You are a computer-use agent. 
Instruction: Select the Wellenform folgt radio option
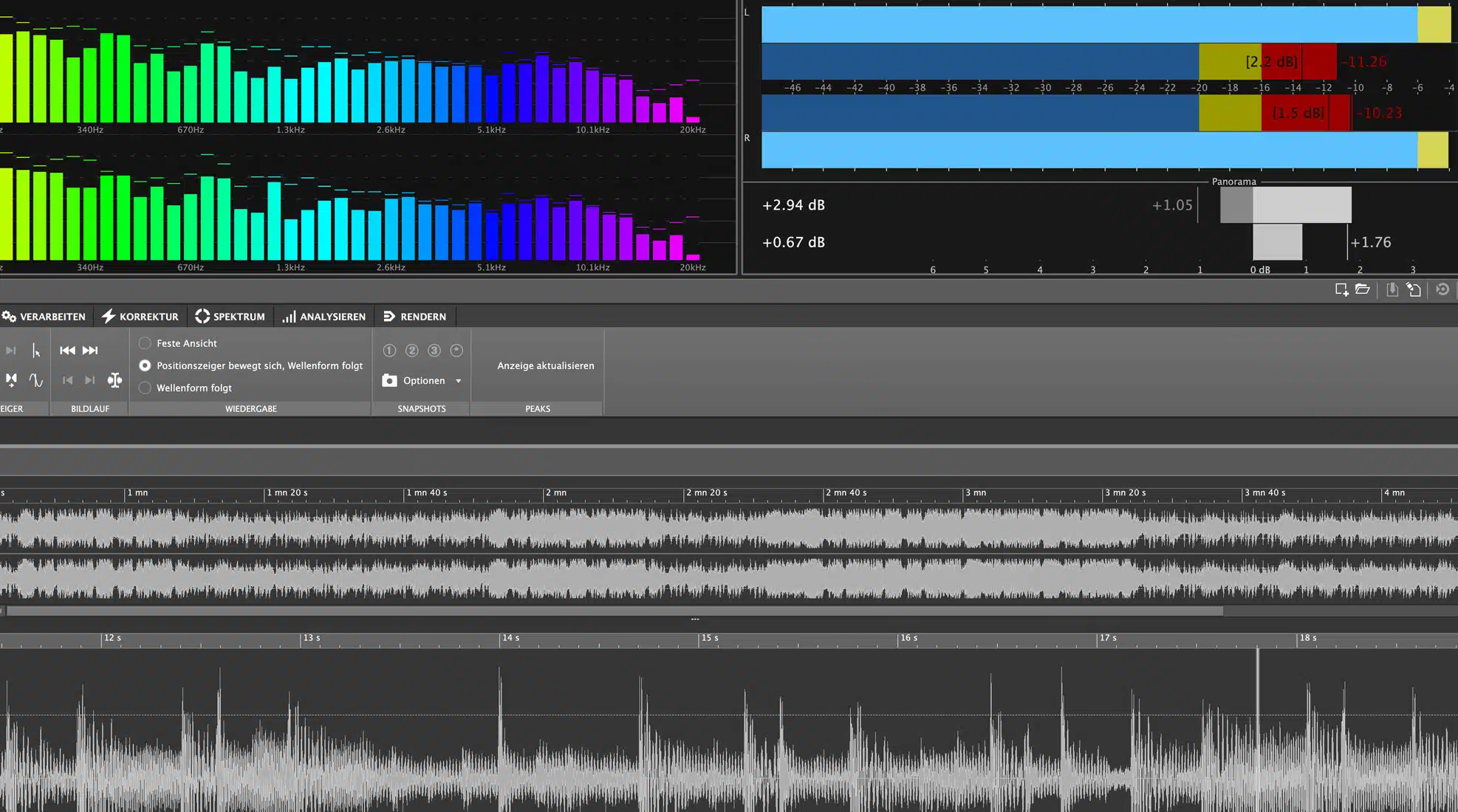(x=145, y=387)
